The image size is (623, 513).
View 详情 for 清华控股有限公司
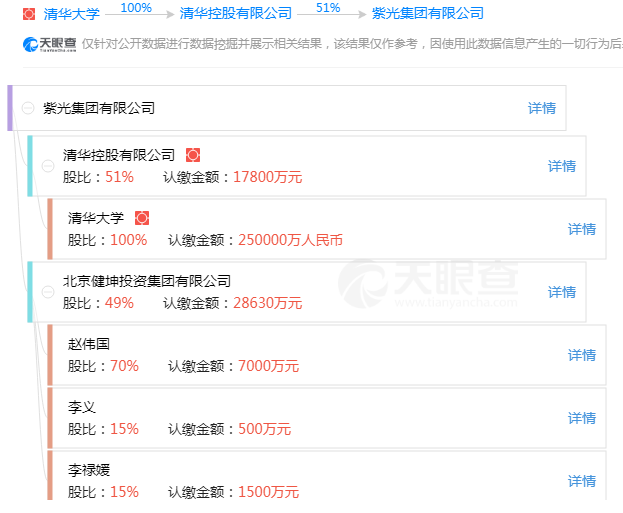[562, 166]
